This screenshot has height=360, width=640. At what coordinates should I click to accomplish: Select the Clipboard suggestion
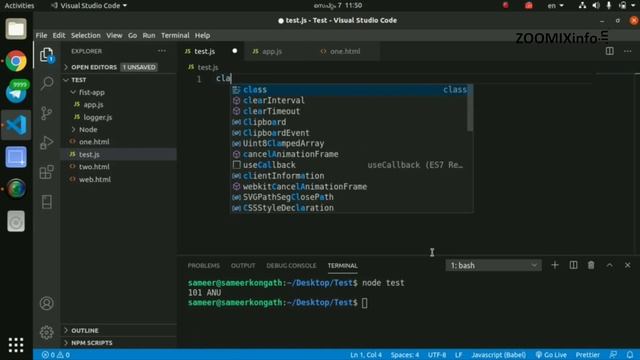click(x=349, y=122)
